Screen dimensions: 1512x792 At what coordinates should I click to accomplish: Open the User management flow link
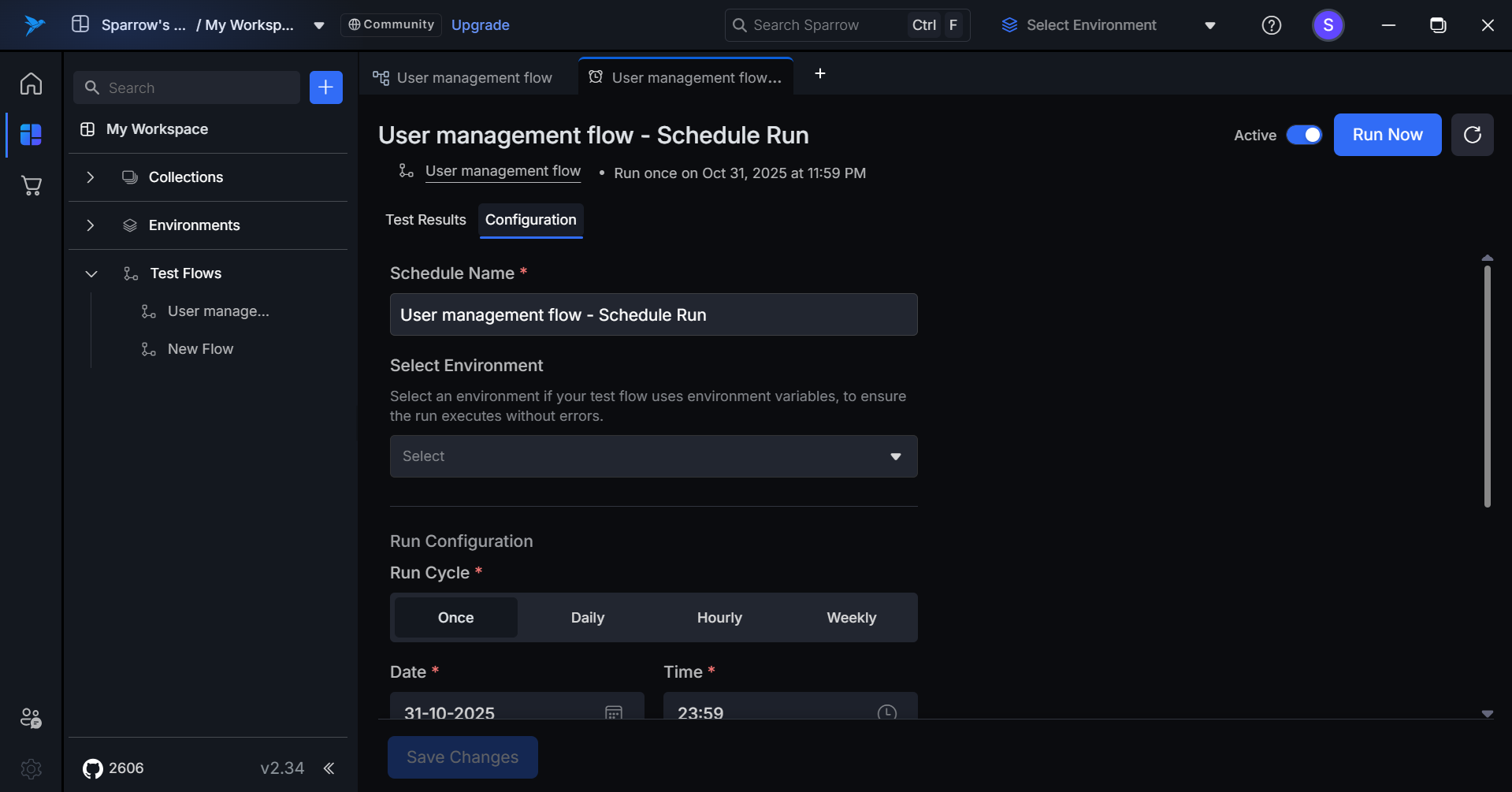(x=503, y=171)
